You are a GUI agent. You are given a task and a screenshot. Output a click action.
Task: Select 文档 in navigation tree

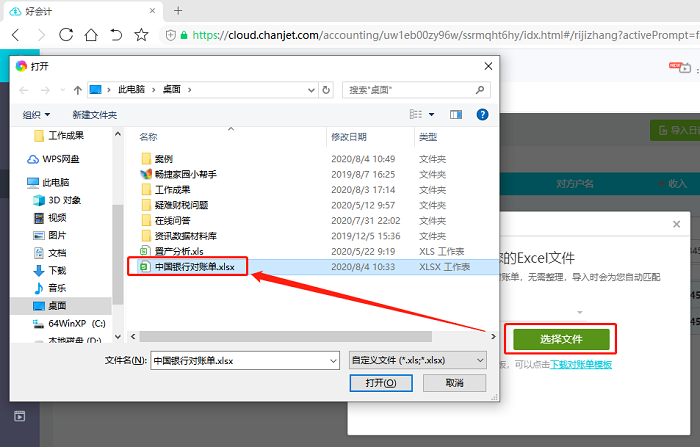pos(50,253)
